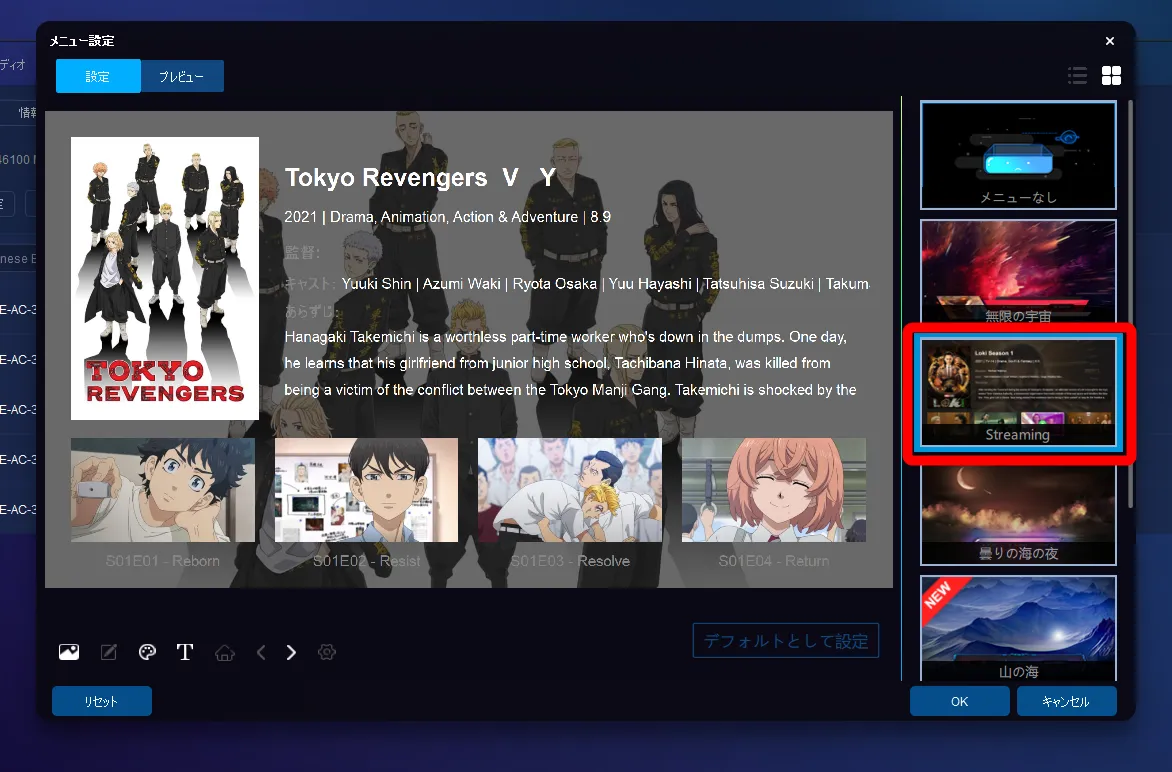
Task: Click the 監督 label
Action: (302, 253)
